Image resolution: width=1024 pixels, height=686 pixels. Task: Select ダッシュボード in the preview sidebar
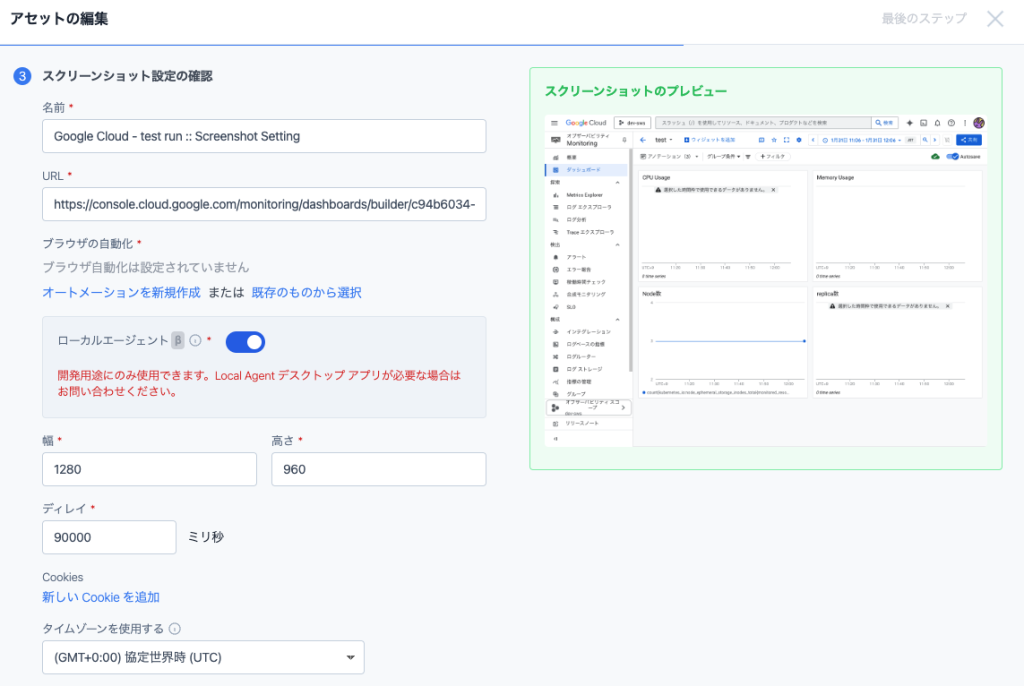(585, 171)
